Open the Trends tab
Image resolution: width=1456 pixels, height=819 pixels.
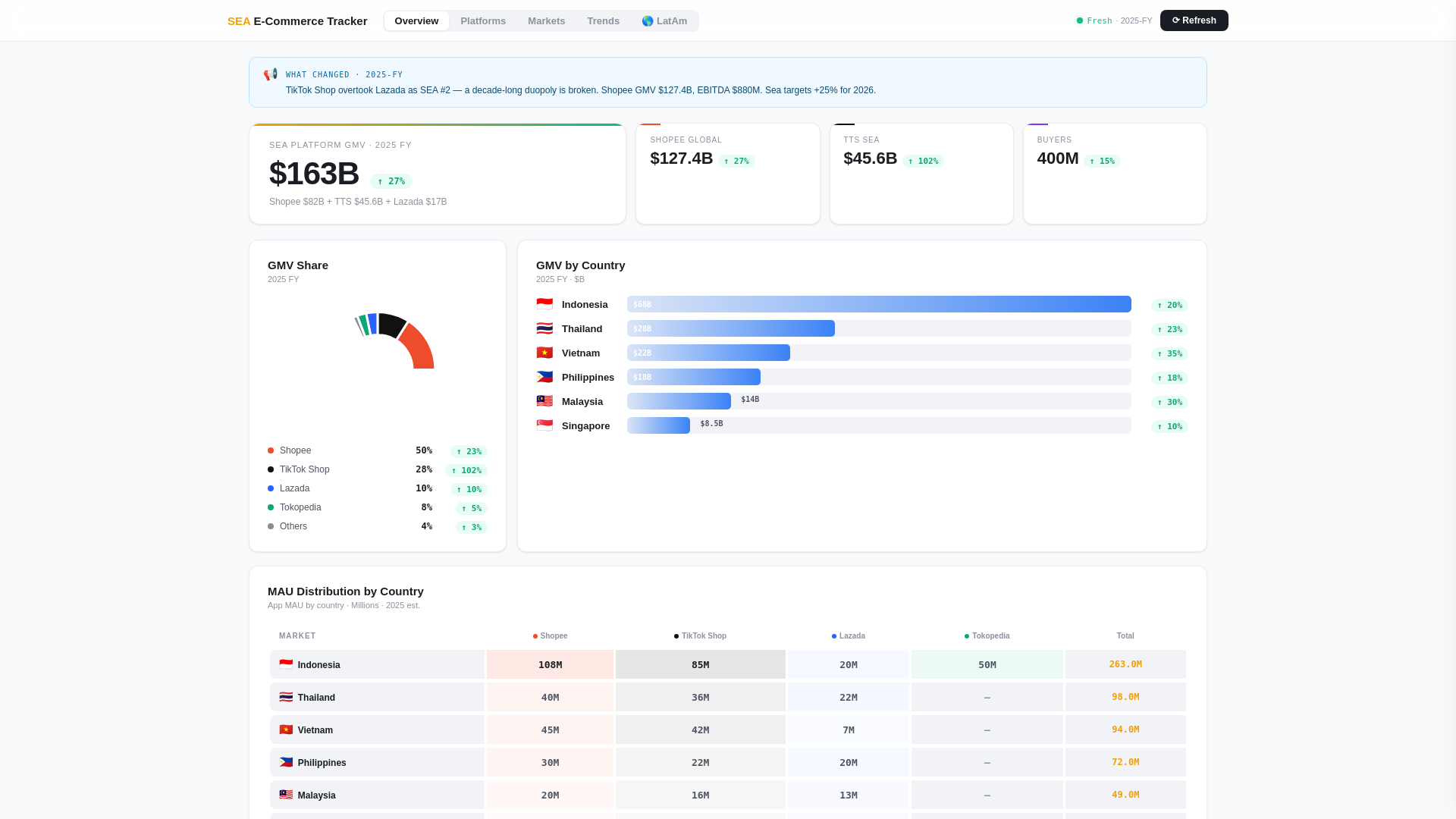coord(604,20)
